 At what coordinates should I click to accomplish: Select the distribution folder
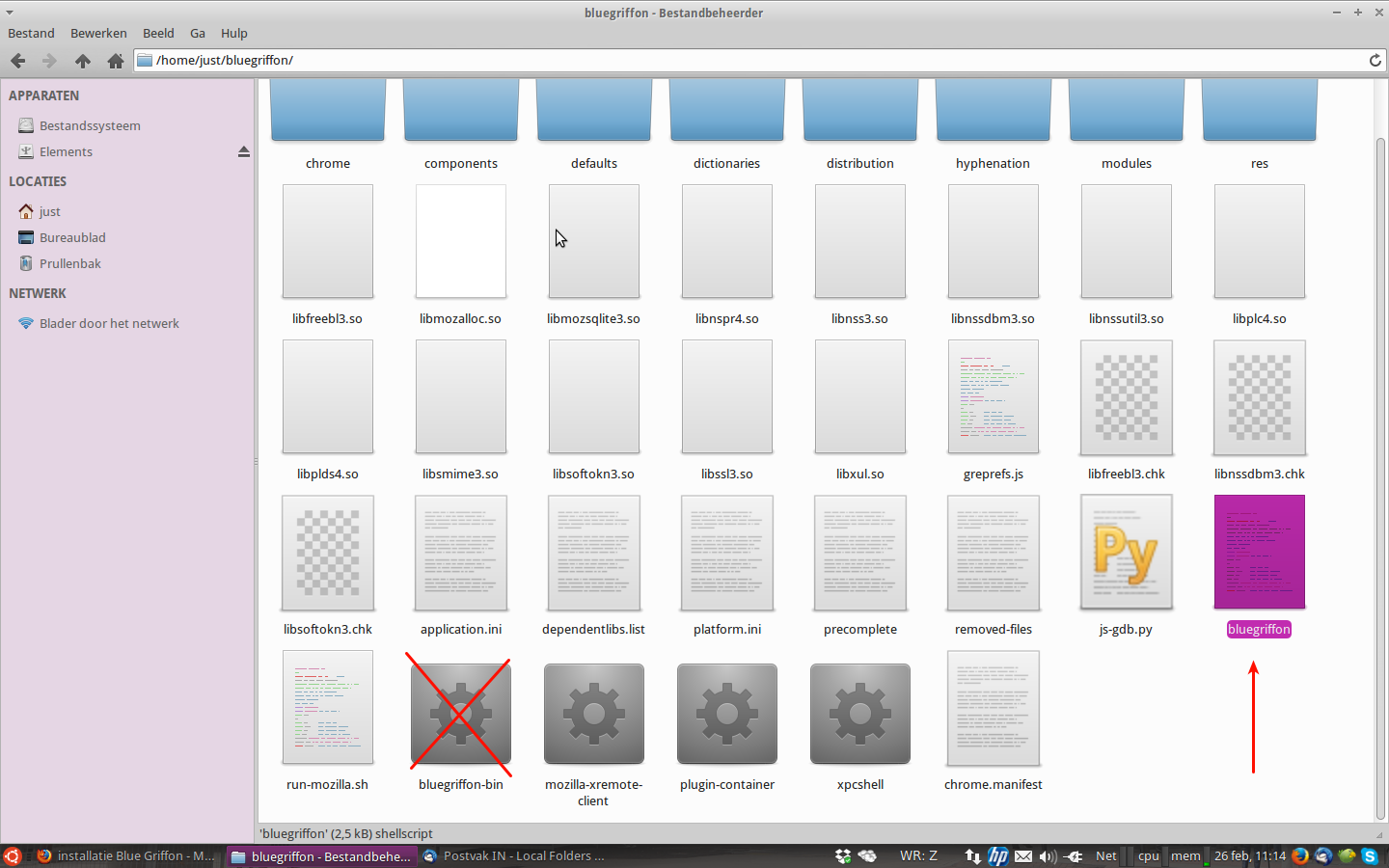(860, 125)
